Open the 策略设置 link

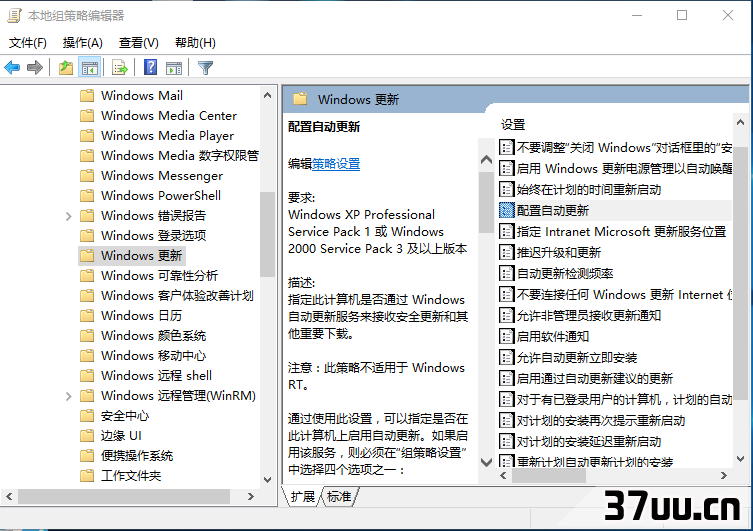pyautogui.click(x=336, y=164)
